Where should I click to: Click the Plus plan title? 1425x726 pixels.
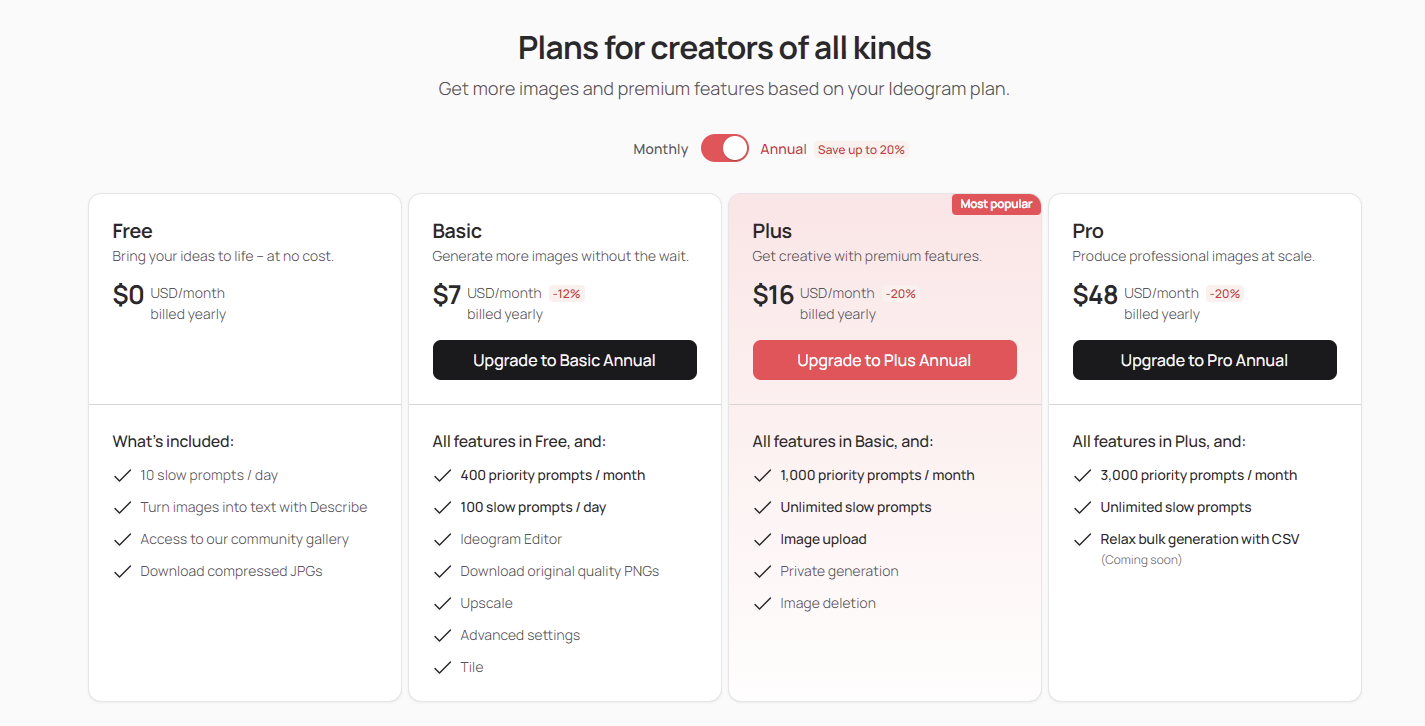pyautogui.click(x=772, y=231)
